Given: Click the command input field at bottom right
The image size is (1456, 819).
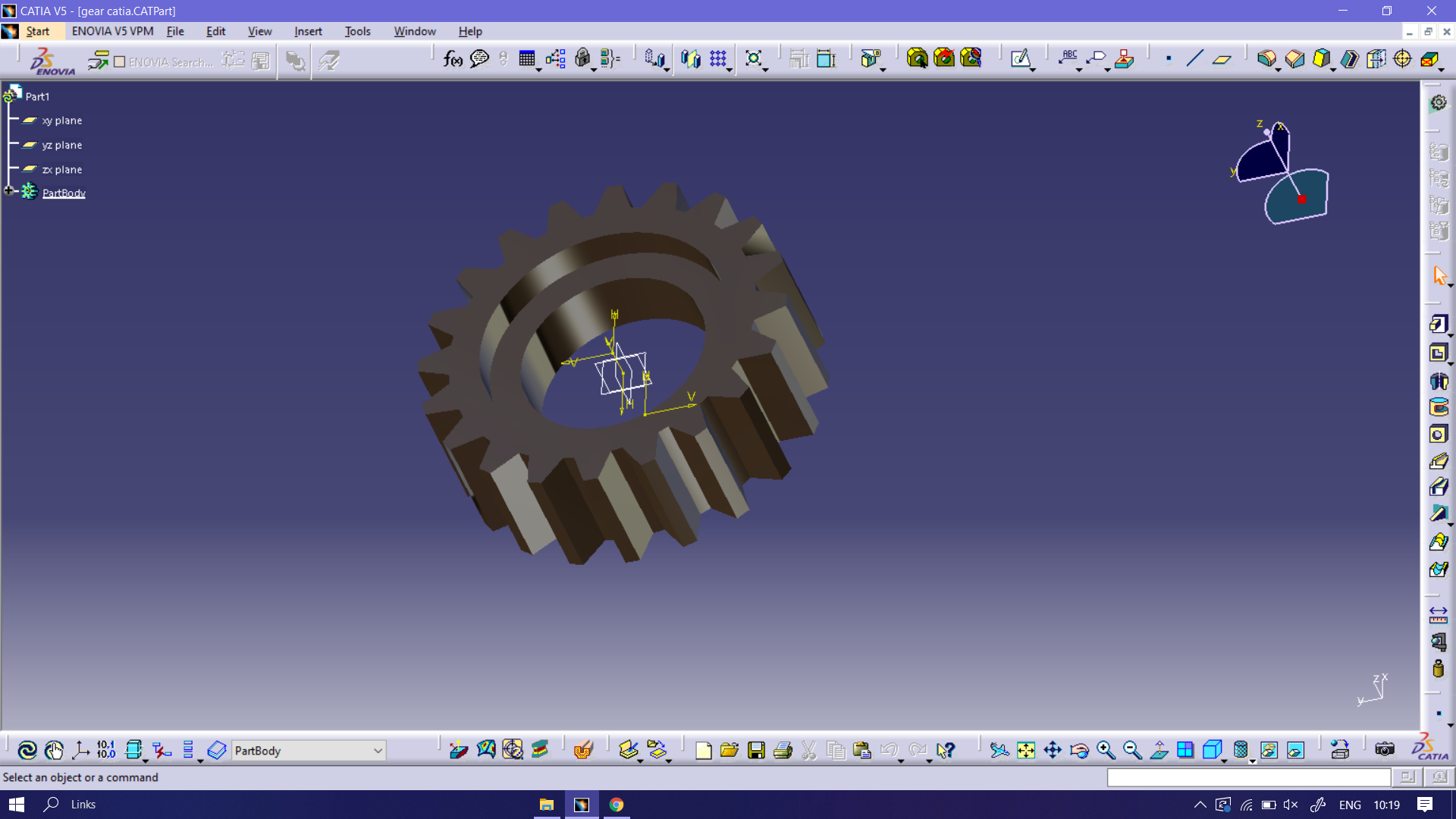Looking at the screenshot, I should [x=1247, y=777].
